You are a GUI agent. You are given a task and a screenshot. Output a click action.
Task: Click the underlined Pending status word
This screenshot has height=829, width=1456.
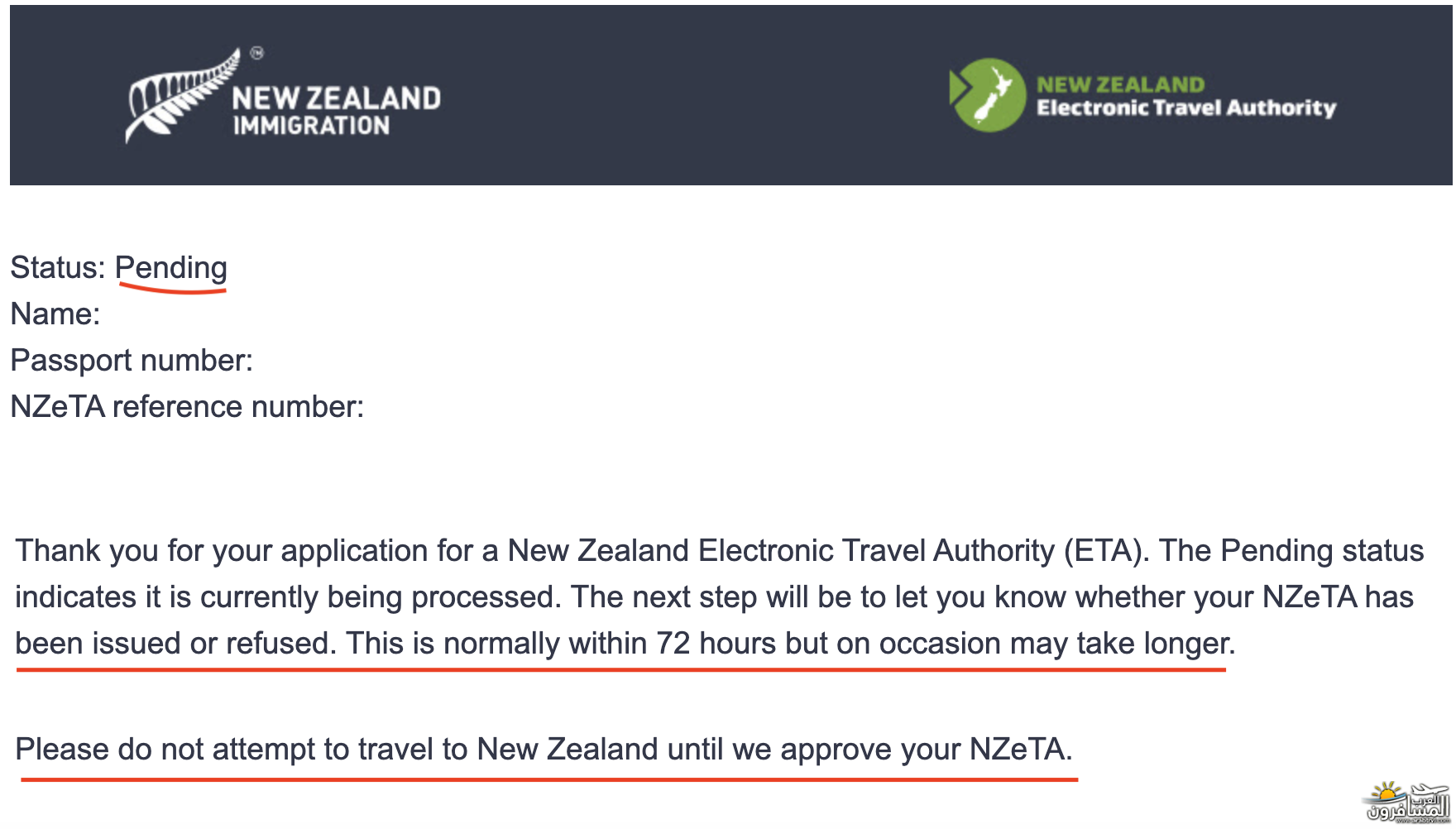coord(171,268)
